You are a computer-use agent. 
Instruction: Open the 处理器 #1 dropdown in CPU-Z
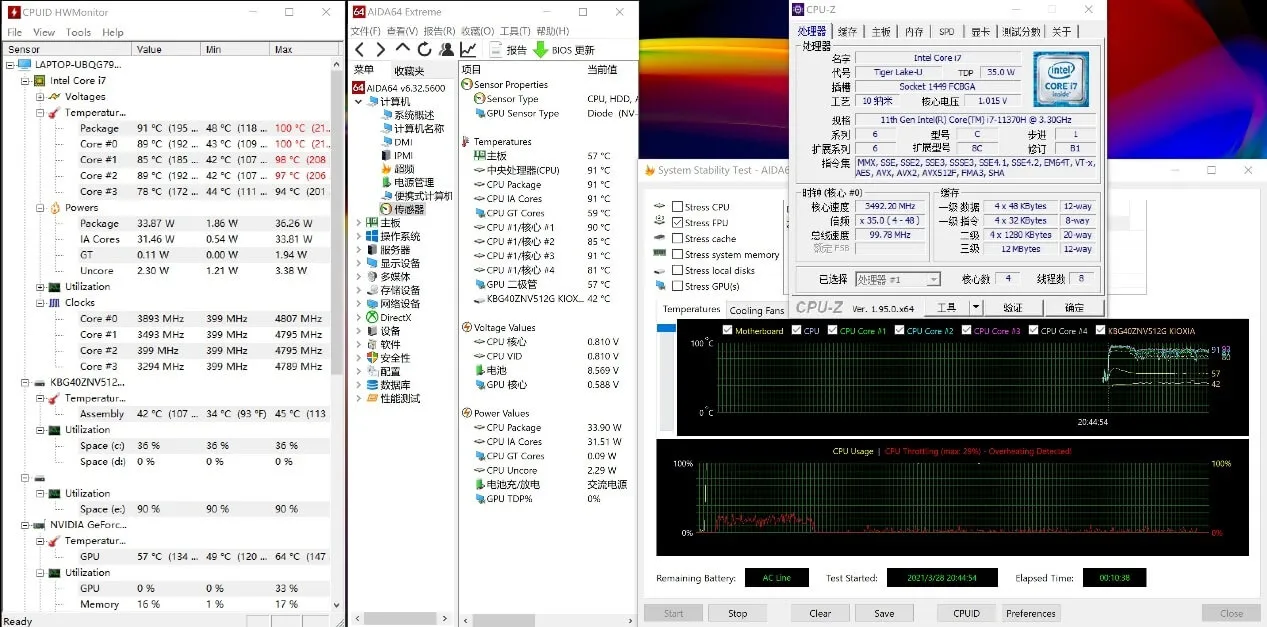pos(933,280)
